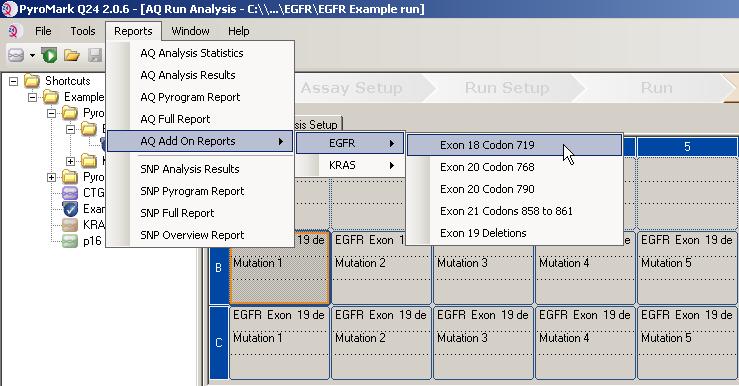Click the green play run toolbar icon
The image size is (739, 386).
pyautogui.click(x=49, y=55)
